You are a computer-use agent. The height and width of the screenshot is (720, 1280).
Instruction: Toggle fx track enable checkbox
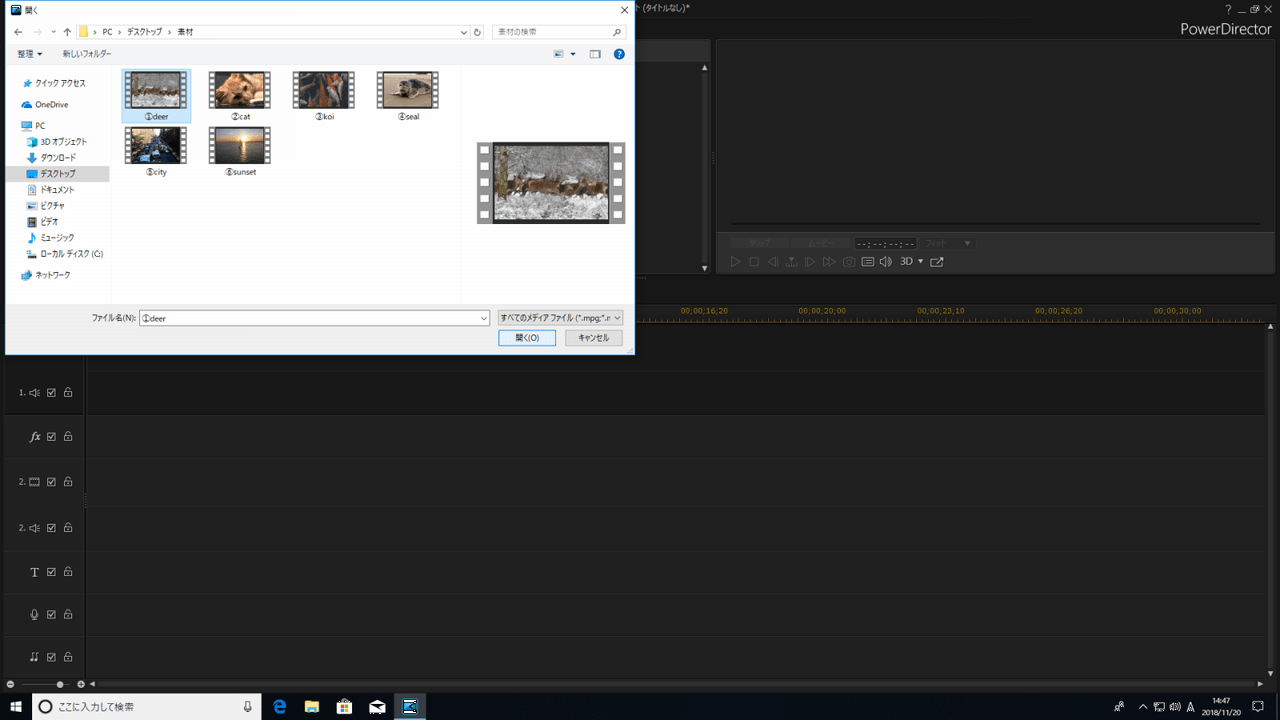click(52, 437)
